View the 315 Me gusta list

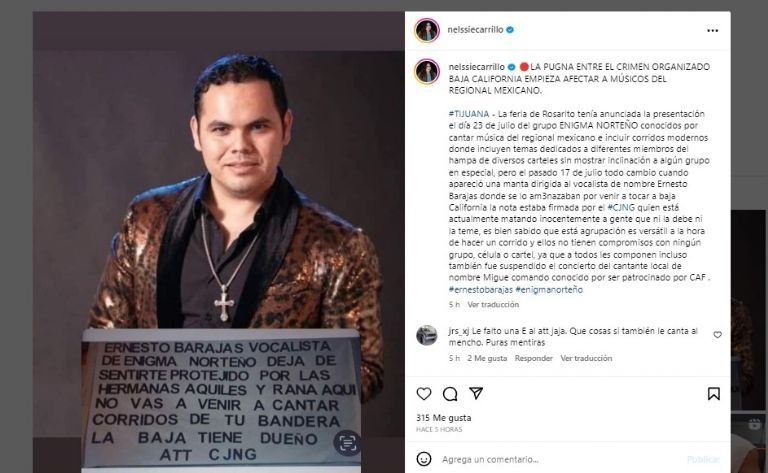click(444, 418)
